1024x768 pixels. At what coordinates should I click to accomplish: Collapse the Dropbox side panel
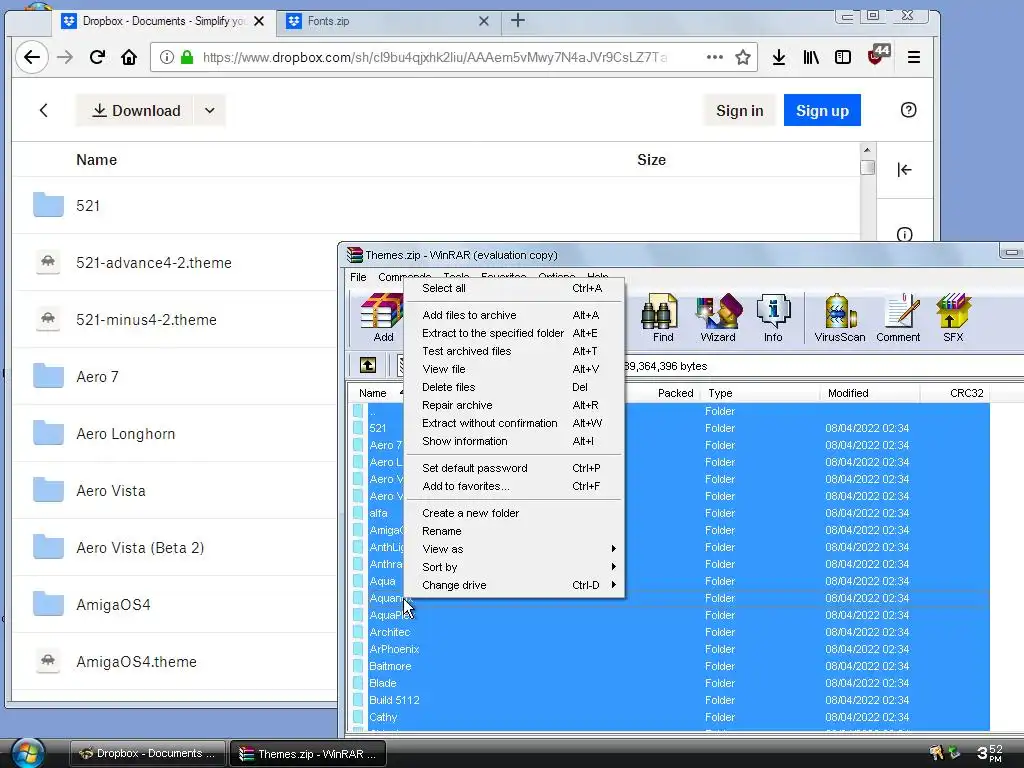tap(904, 170)
